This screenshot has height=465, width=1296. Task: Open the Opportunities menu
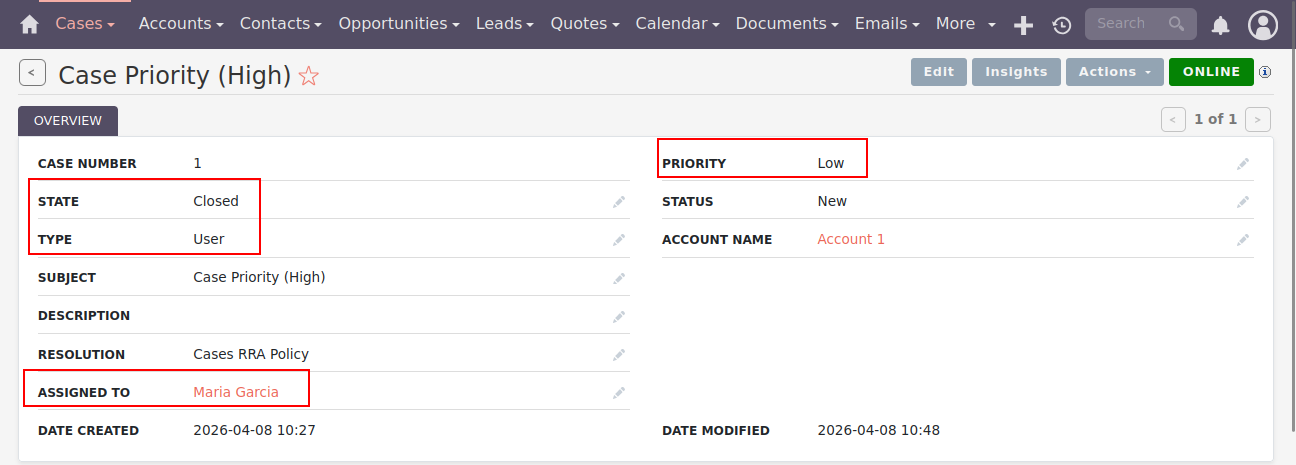click(x=399, y=24)
